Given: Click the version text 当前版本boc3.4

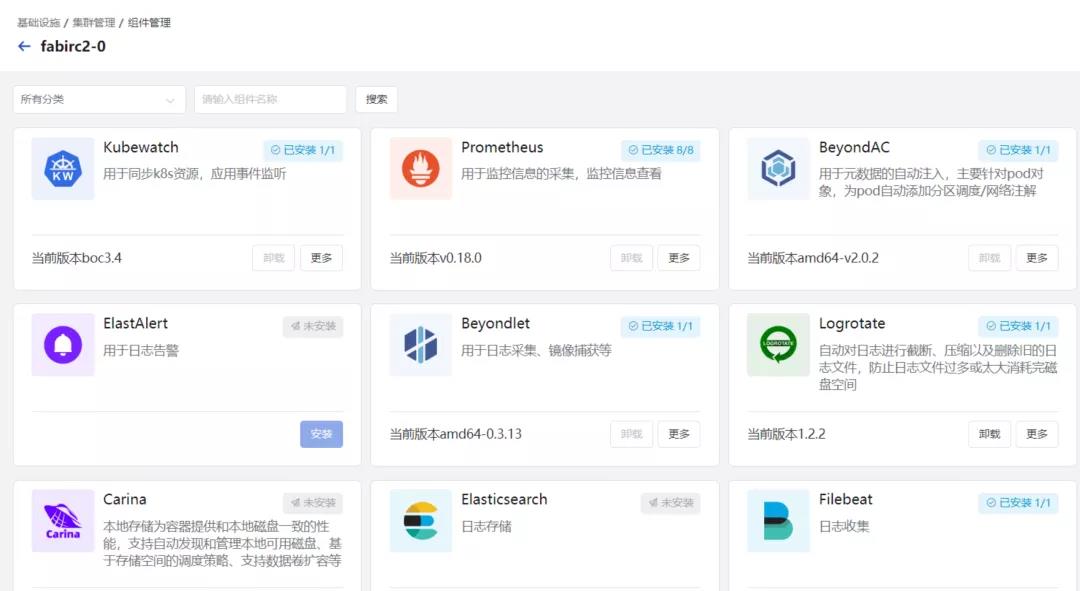Looking at the screenshot, I should click(76, 258).
